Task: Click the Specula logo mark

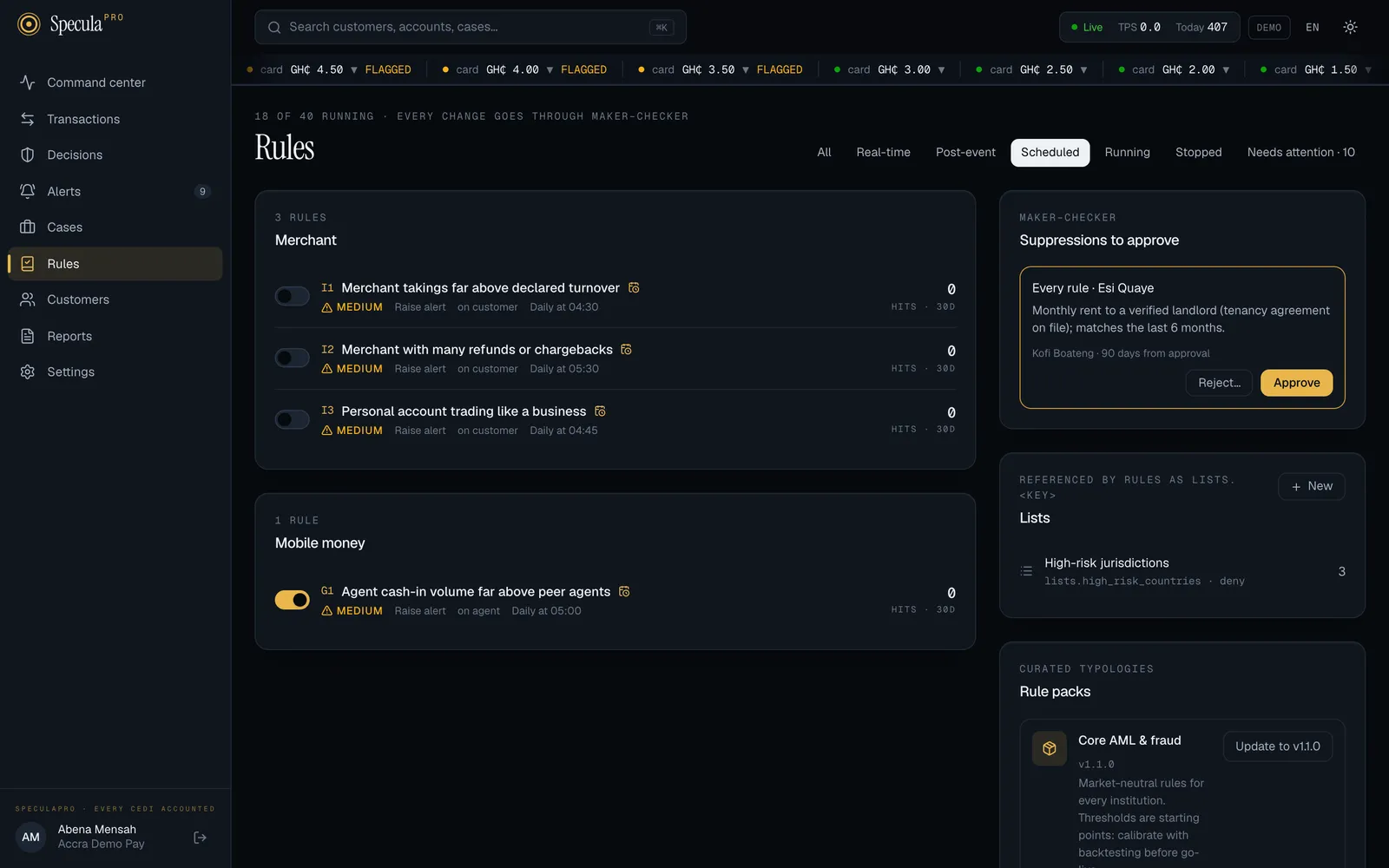Action: pyautogui.click(x=29, y=24)
